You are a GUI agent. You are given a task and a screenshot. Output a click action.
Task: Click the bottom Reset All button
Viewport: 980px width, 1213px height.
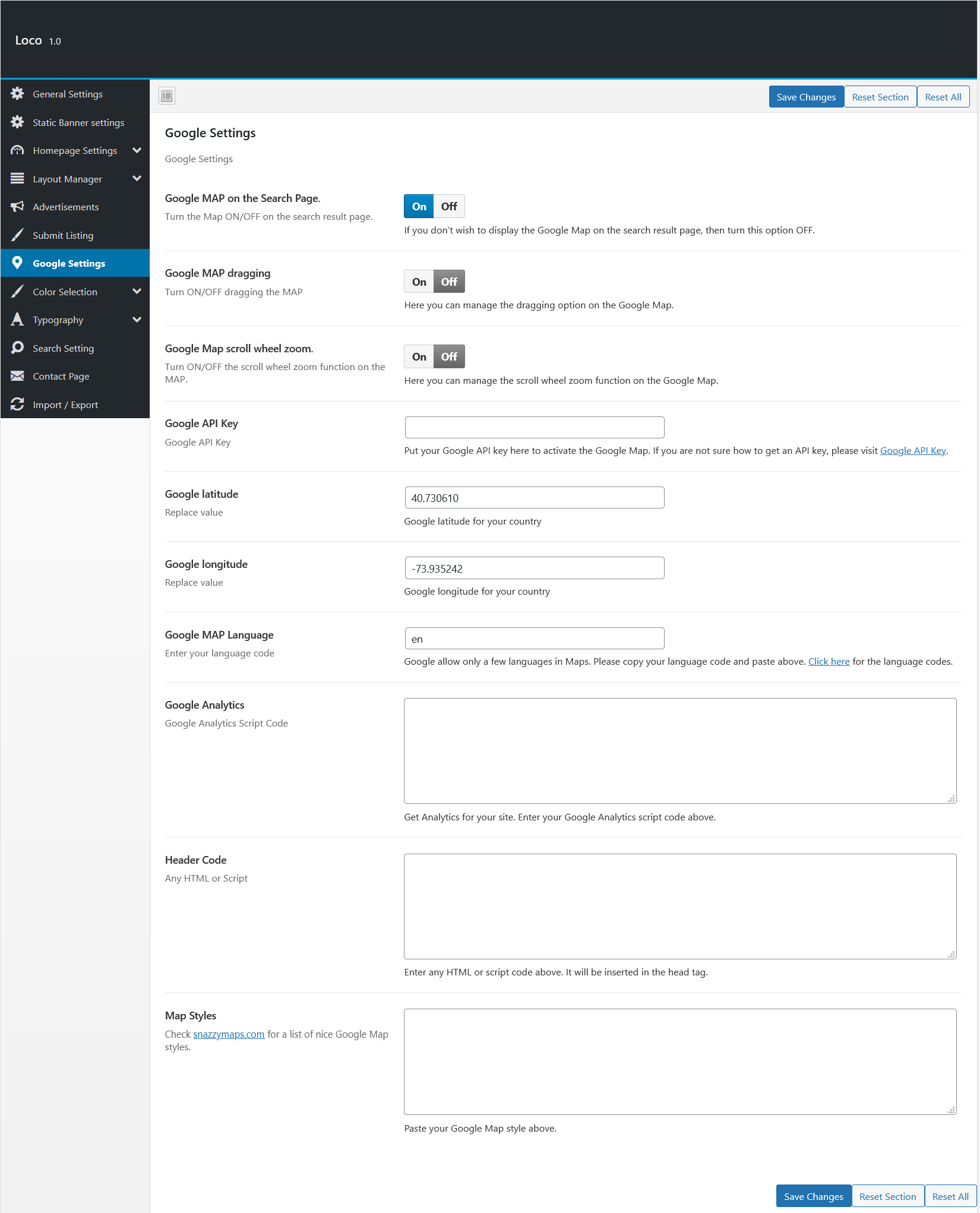950,1196
